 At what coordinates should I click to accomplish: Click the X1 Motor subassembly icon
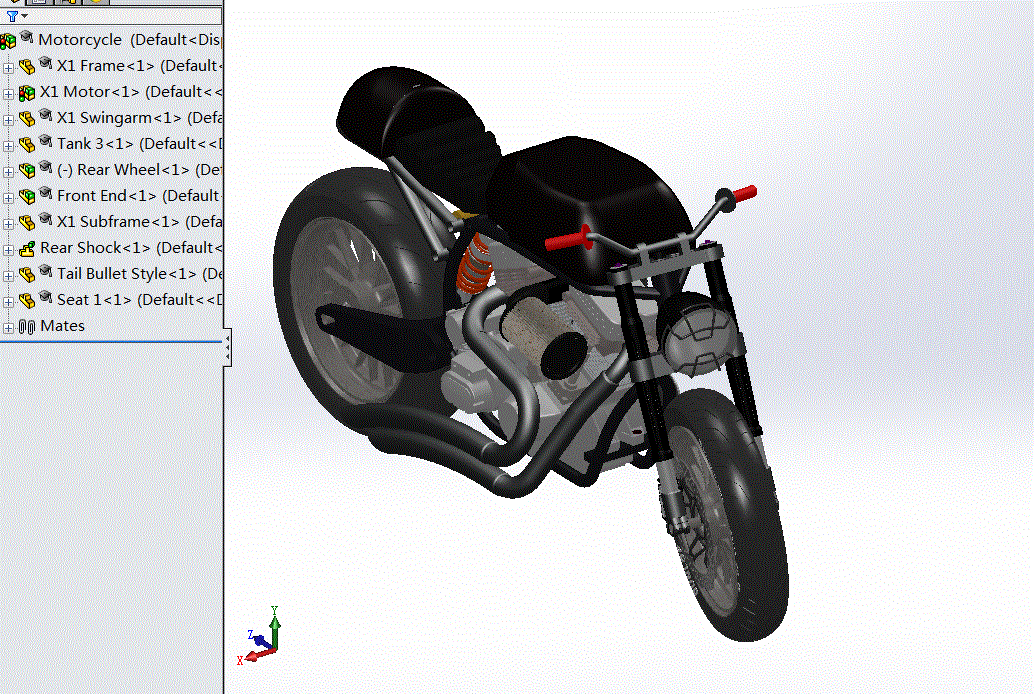(26, 93)
